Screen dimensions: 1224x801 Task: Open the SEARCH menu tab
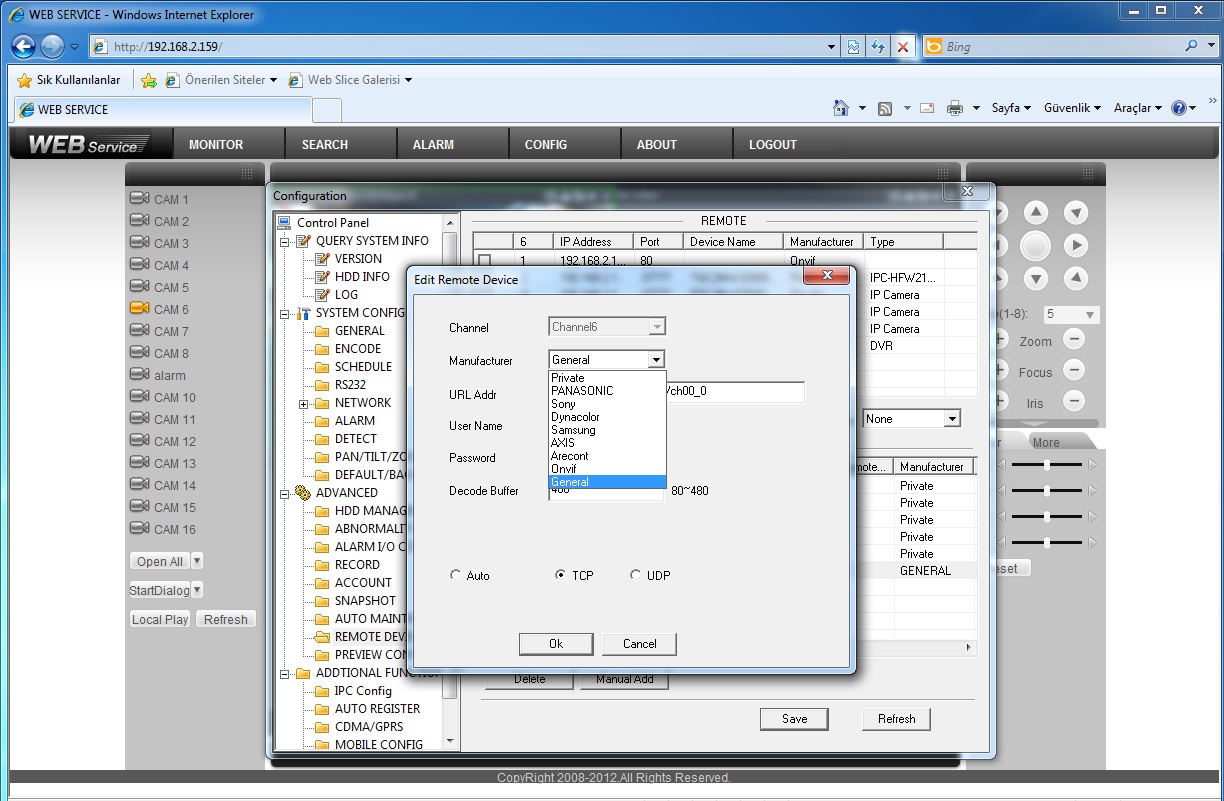click(324, 144)
